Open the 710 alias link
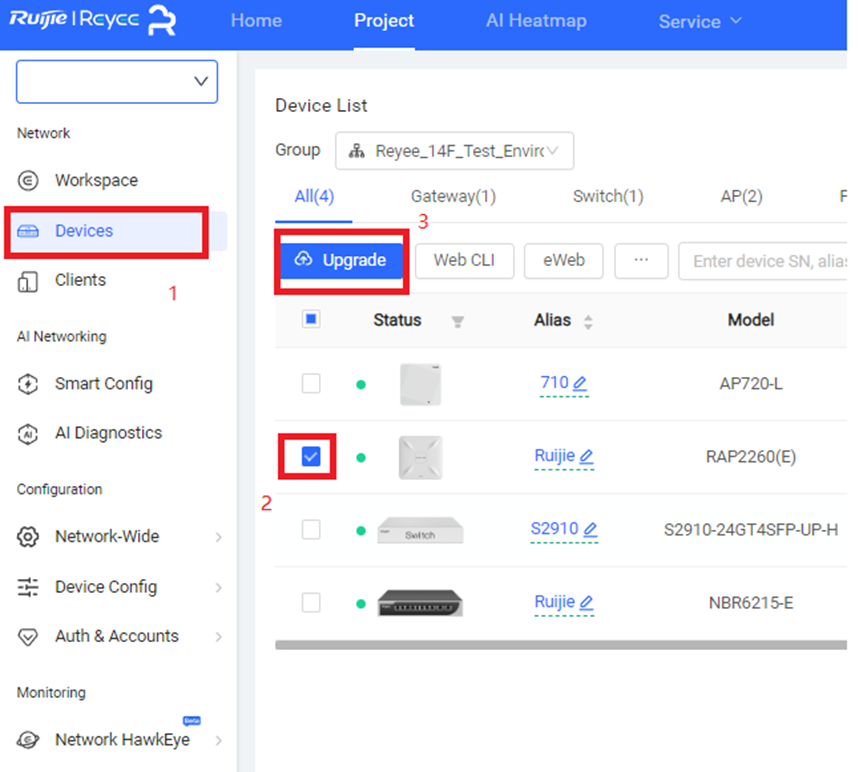Screen dimensions: 863x772 click(554, 382)
